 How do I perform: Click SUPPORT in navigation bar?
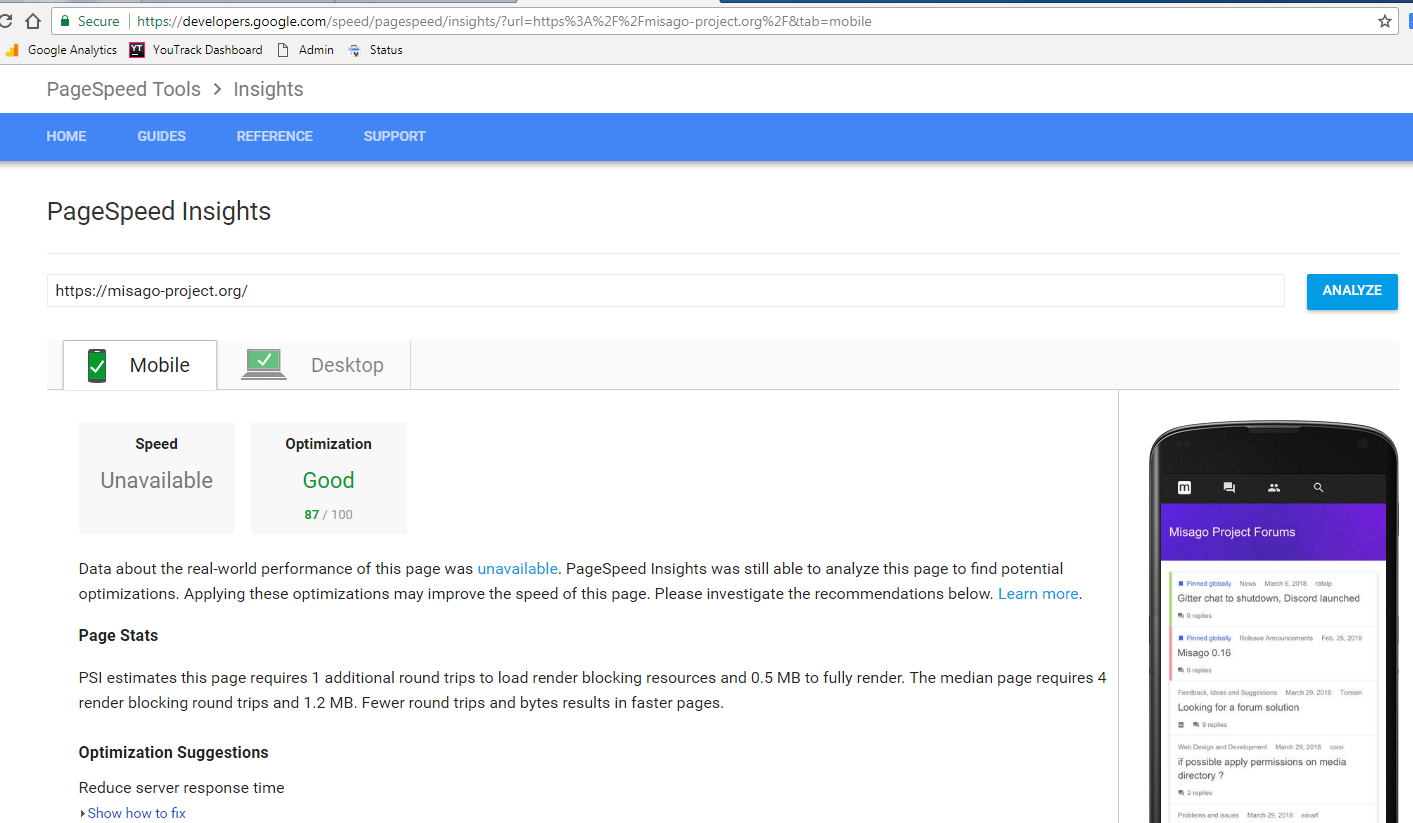click(x=394, y=136)
